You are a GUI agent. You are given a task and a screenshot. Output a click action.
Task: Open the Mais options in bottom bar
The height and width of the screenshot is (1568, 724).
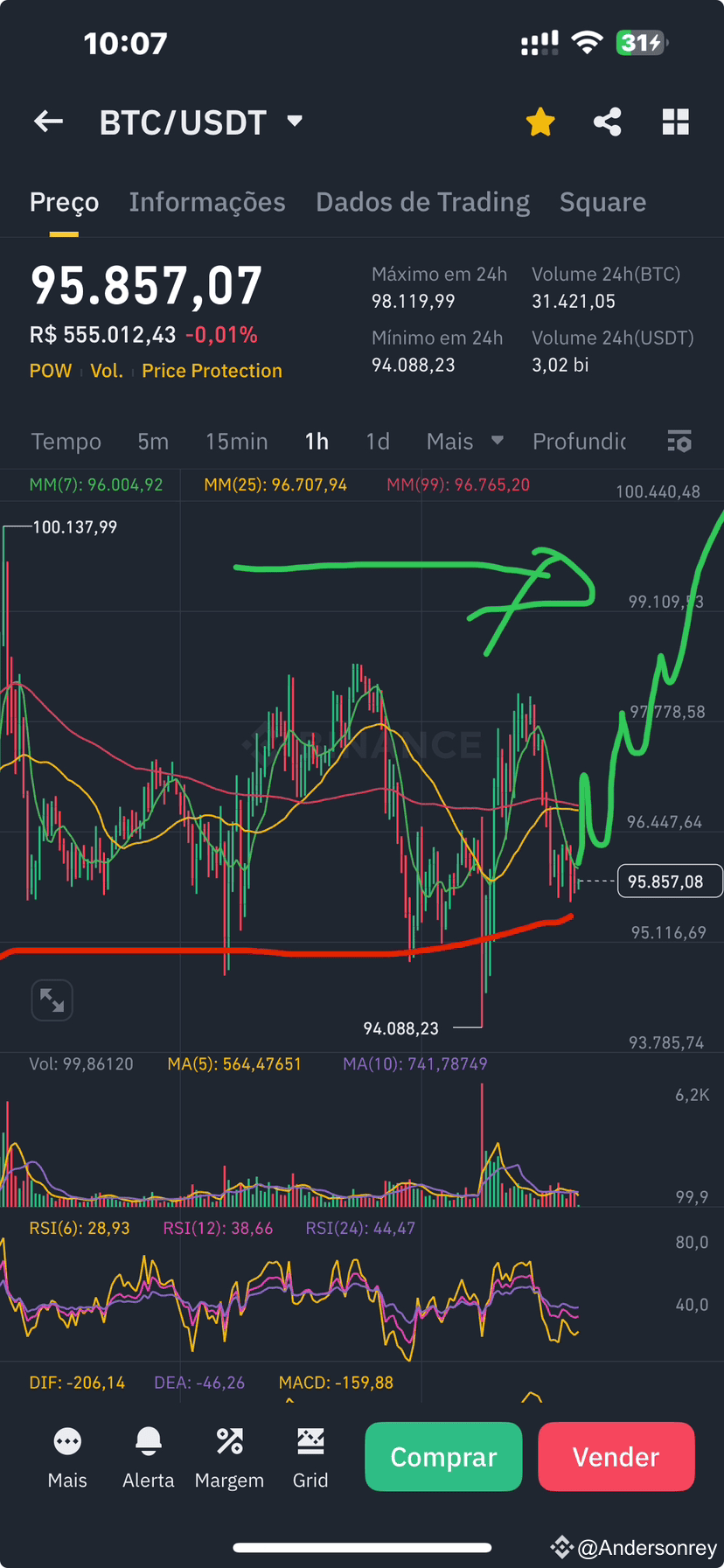[x=67, y=1457]
